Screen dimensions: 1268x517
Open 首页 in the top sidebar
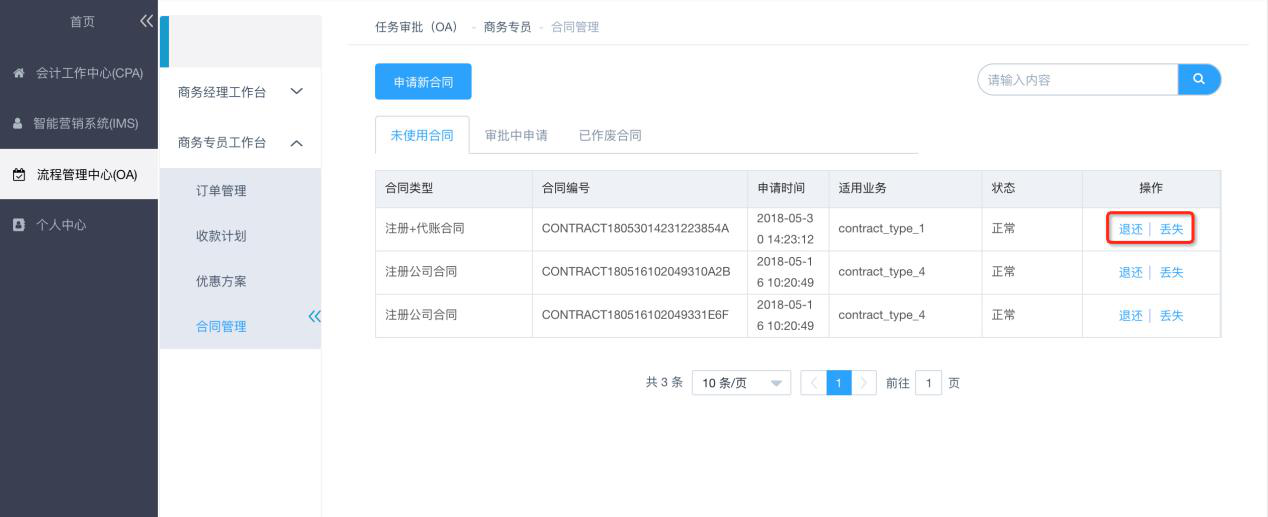click(x=83, y=22)
